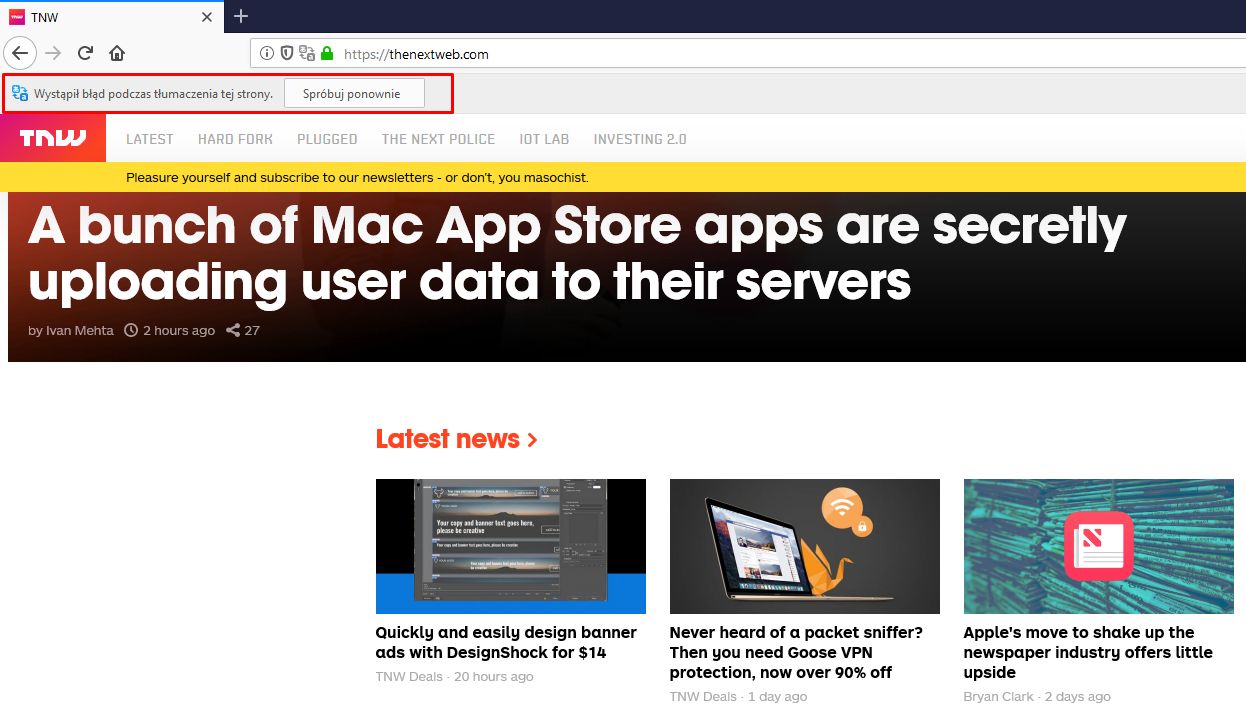1246x721 pixels.
Task: Click the Apple News icon thumbnail
Action: 1099,546
